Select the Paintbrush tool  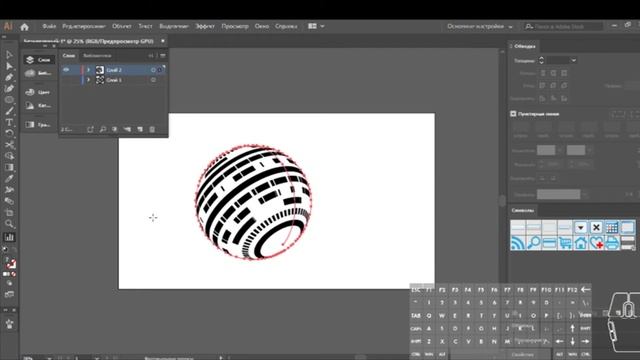[9, 111]
